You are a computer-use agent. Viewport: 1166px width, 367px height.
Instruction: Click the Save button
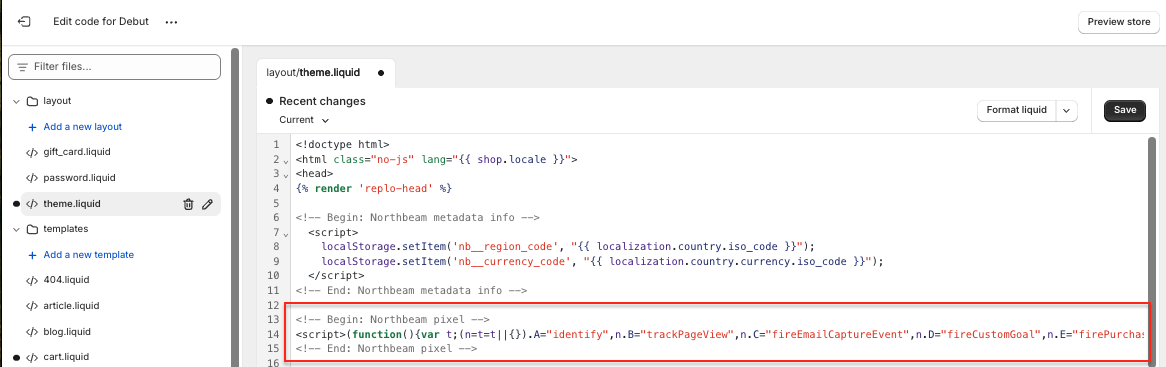1124,110
